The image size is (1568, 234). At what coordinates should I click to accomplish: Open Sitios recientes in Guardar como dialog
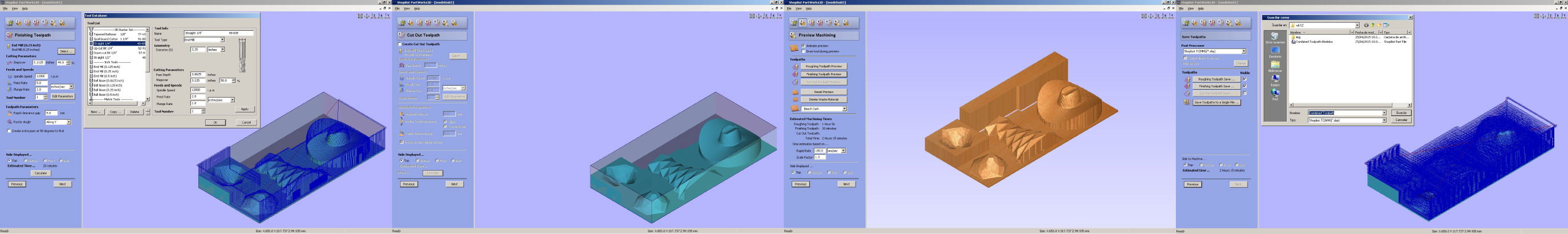click(1274, 37)
